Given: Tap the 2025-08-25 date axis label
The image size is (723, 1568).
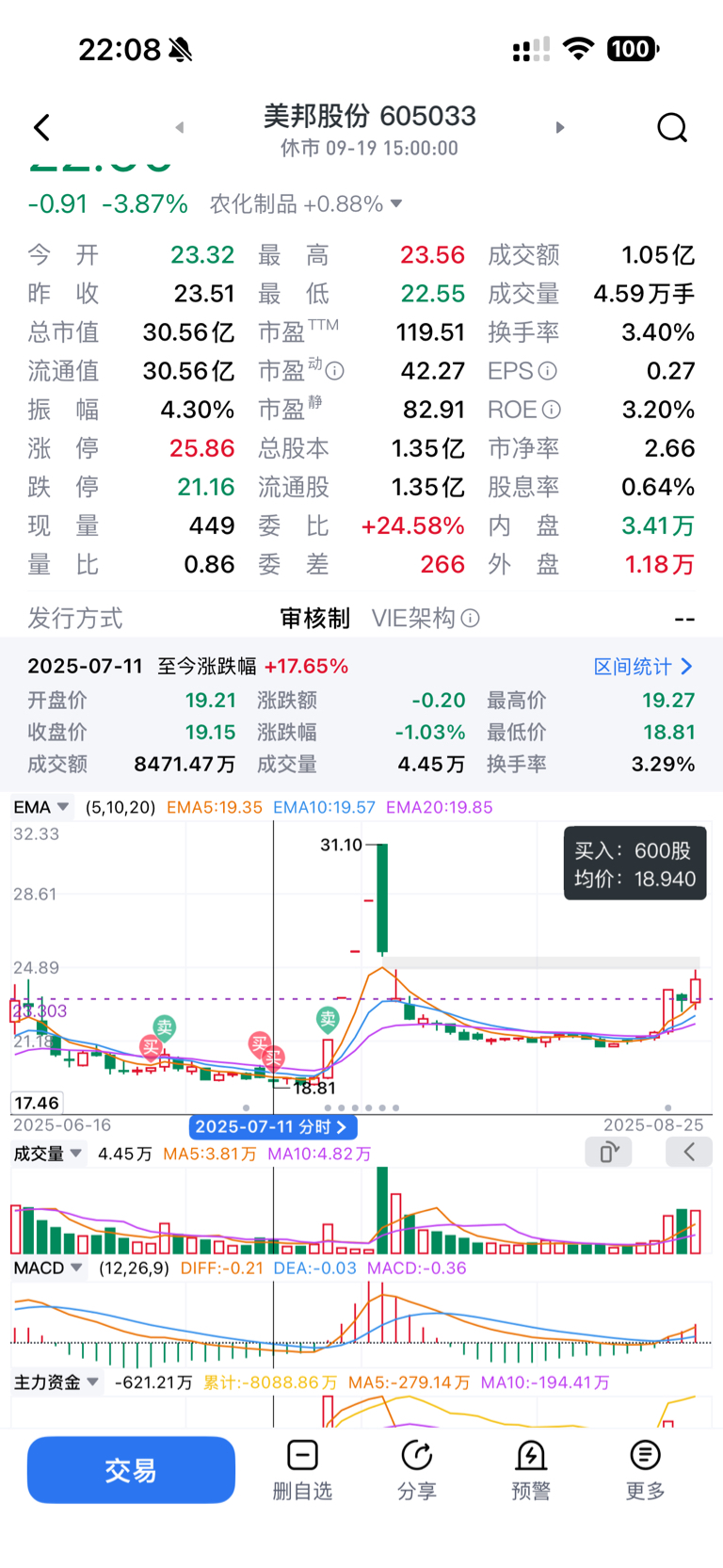Looking at the screenshot, I should coord(653,1125).
